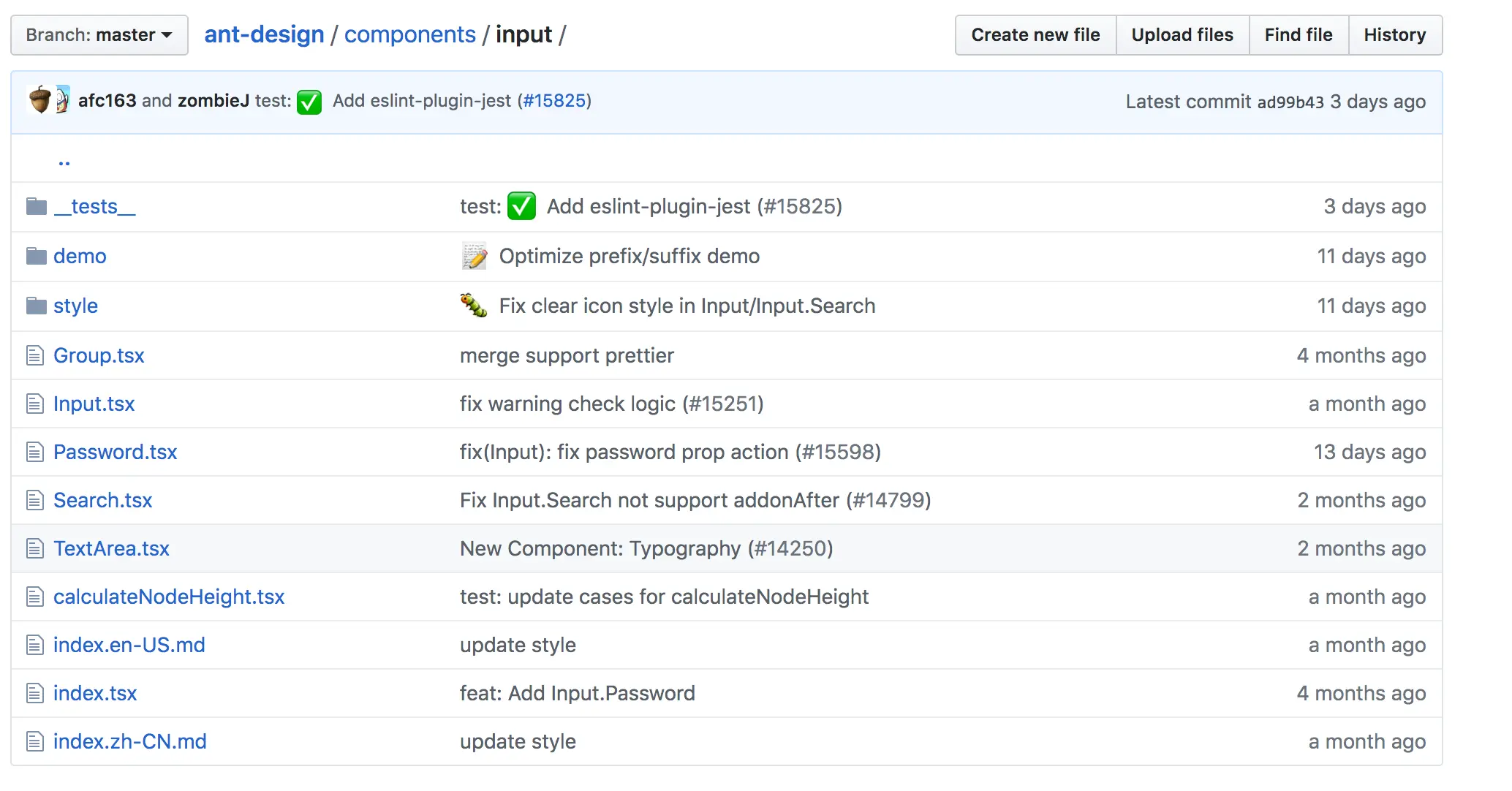Click the demo folder icon
Viewport: 1512px width, 791px height.
coord(36,257)
